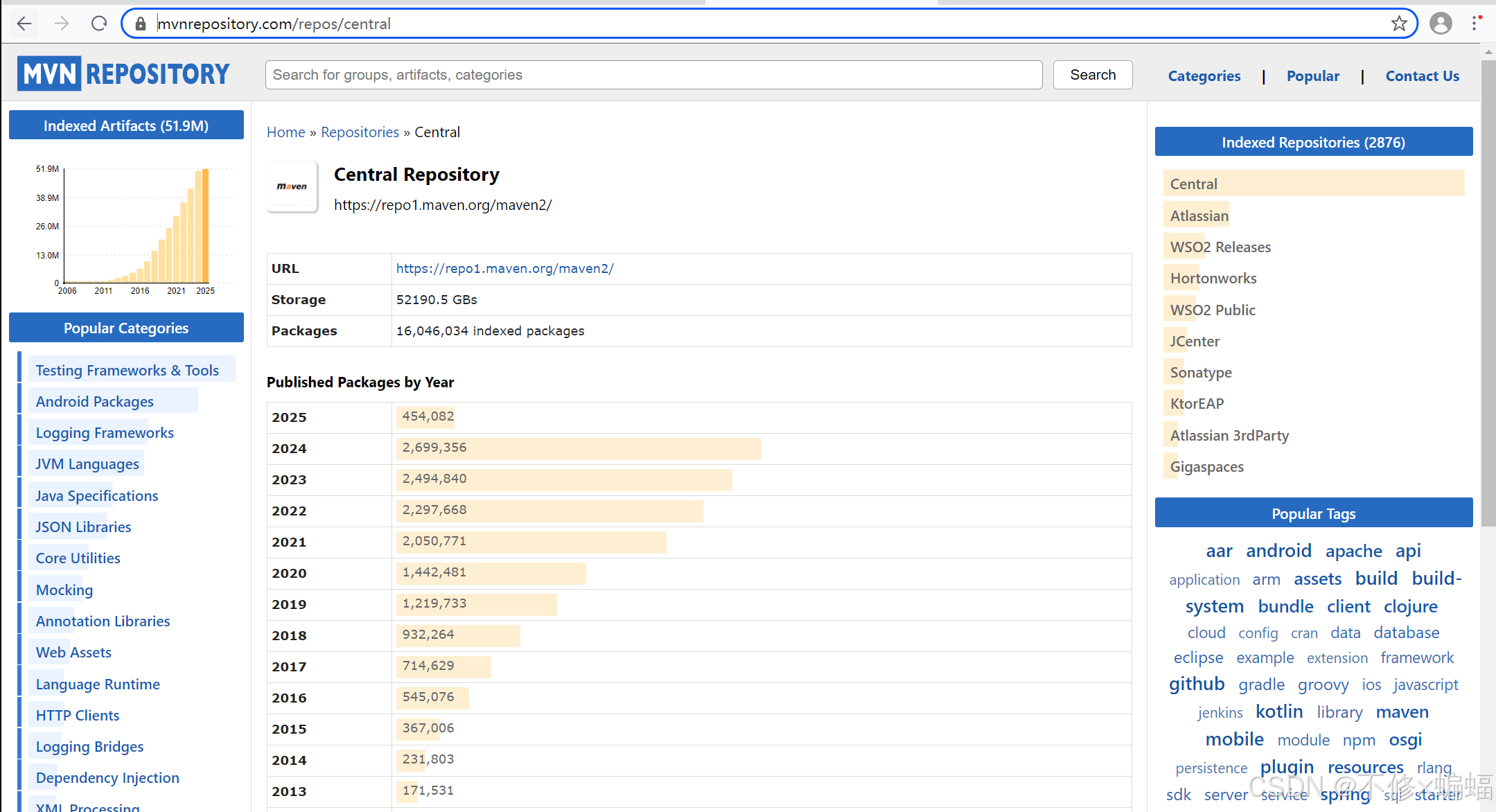This screenshot has width=1496, height=812.
Task: Focus the groups and artifacts search field
Action: click(653, 75)
